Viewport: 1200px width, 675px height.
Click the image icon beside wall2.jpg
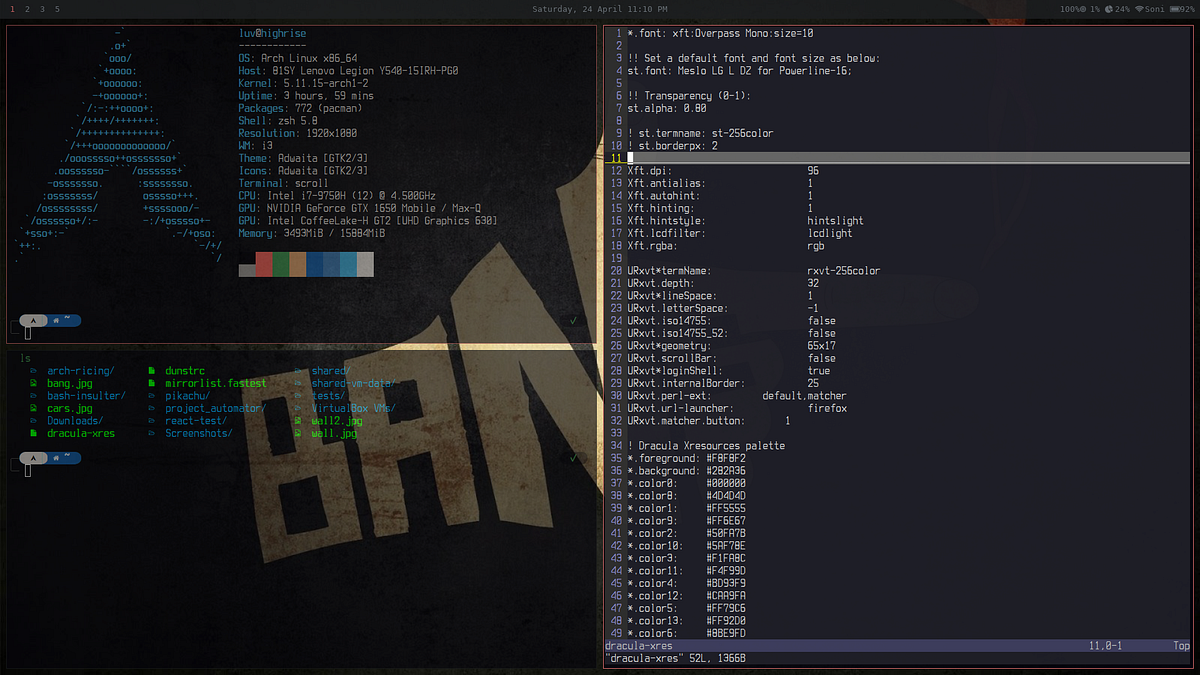[x=298, y=420]
